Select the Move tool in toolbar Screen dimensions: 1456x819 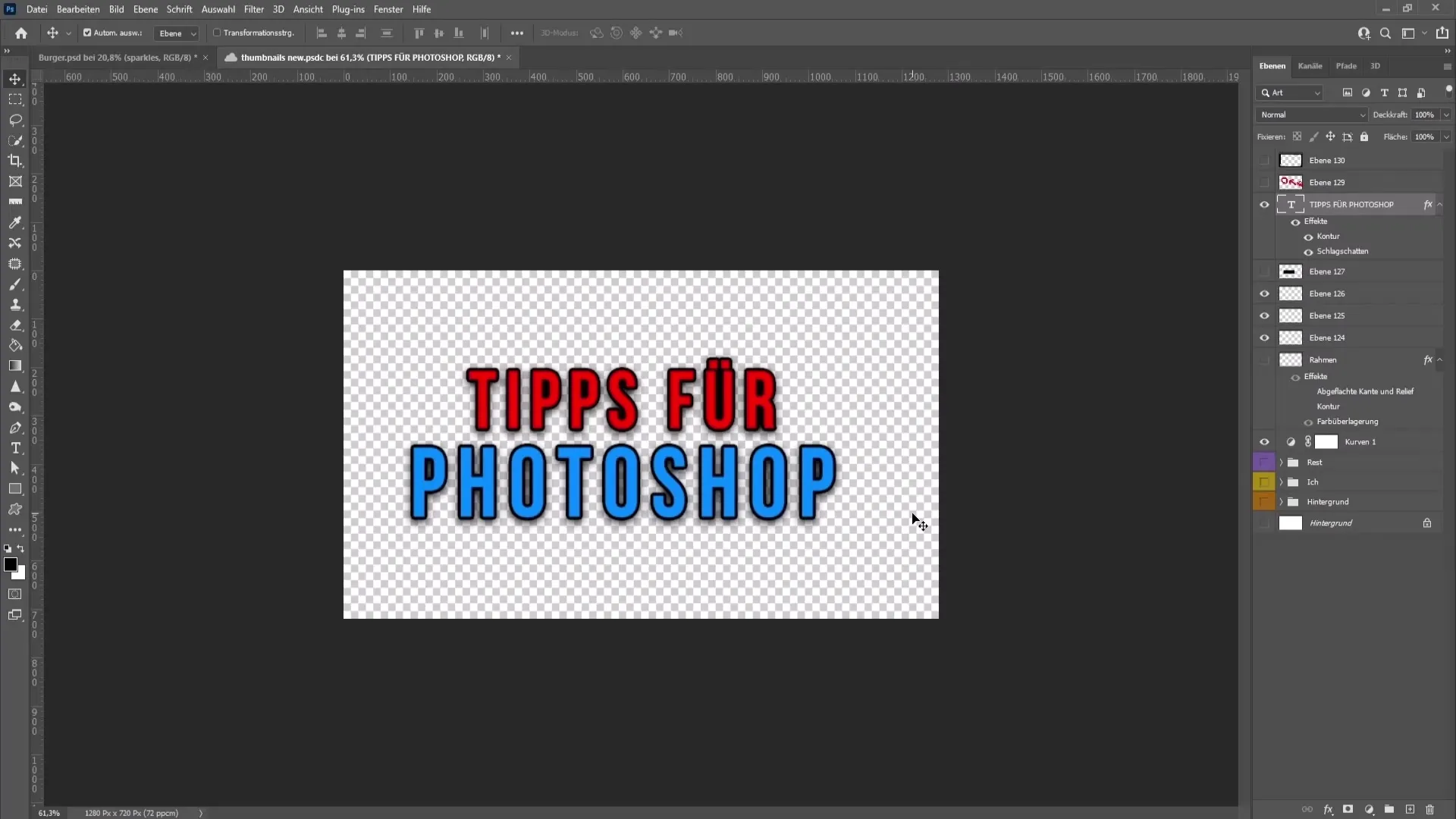tap(15, 78)
